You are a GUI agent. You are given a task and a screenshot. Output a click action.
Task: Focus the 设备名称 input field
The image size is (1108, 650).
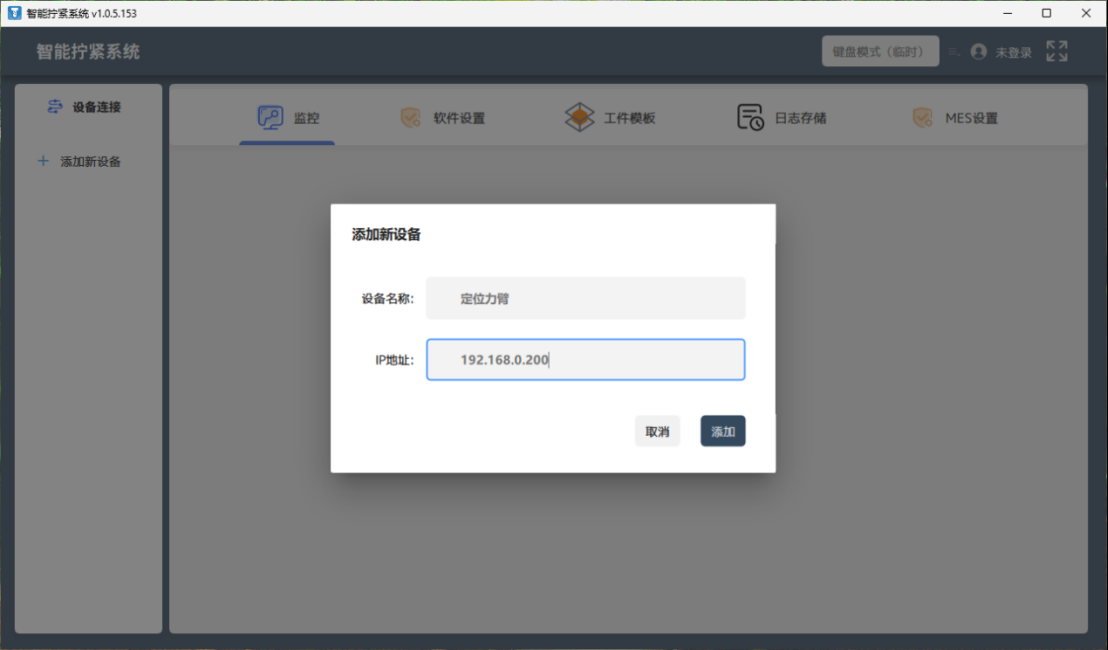585,298
